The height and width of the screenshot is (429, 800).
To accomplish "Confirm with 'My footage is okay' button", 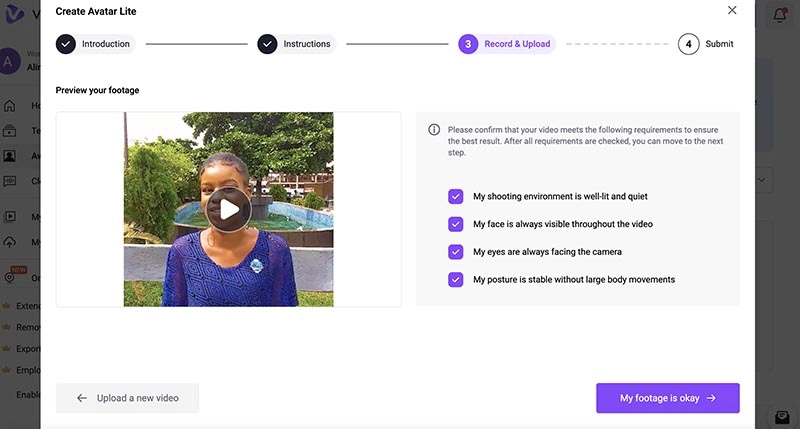I will (667, 398).
